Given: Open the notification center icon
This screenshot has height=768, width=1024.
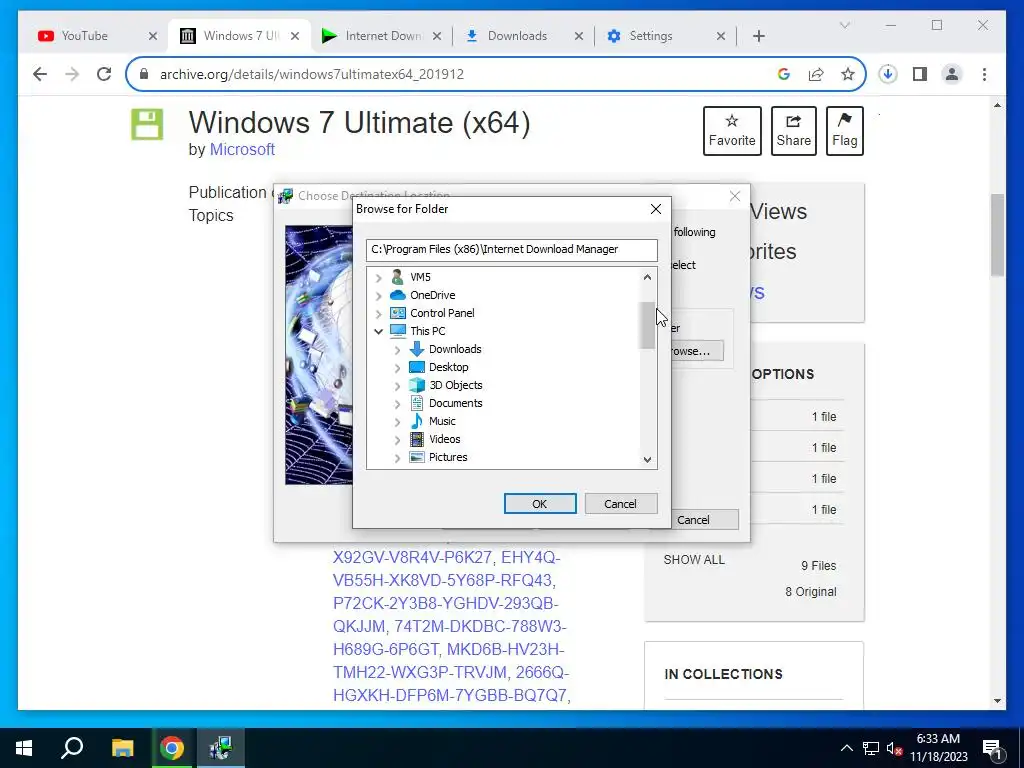Looking at the screenshot, I should [993, 748].
